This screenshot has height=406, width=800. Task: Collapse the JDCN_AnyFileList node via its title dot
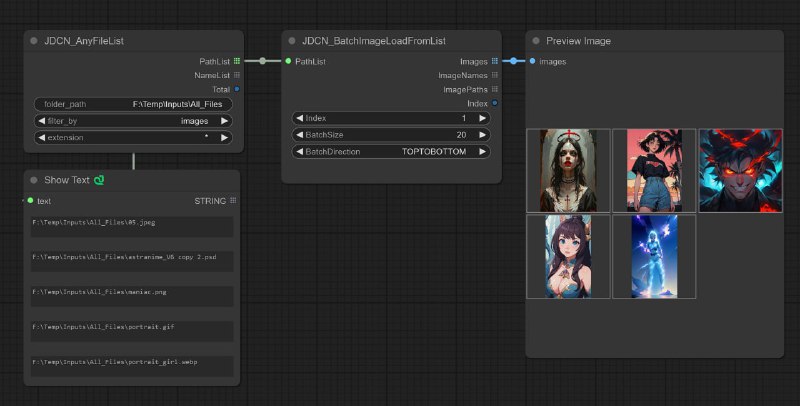tap(34, 41)
